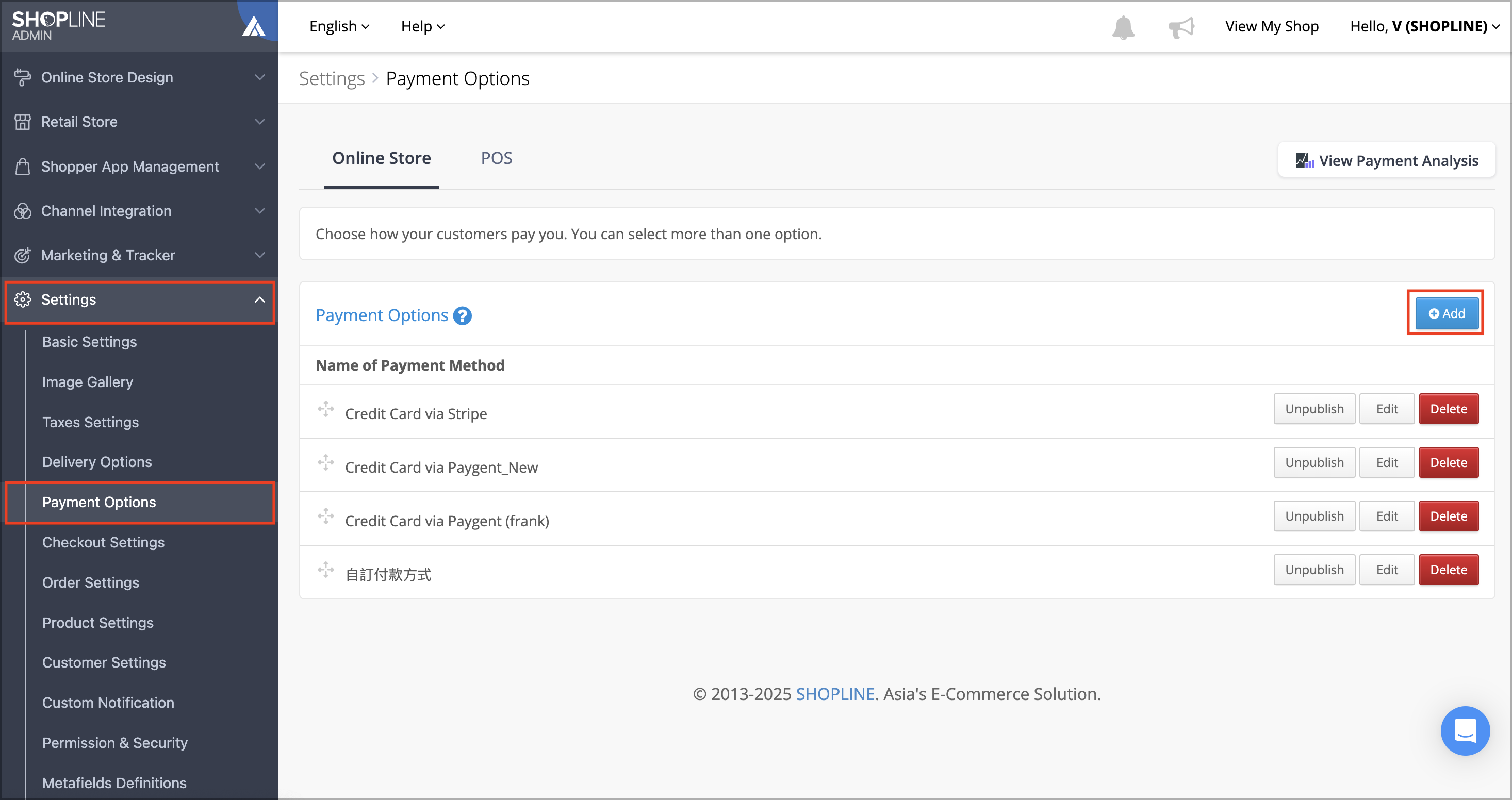Screen dimensions: 1512x800
Task: Click the Marketing & Tracker target icon
Action: click(22, 255)
